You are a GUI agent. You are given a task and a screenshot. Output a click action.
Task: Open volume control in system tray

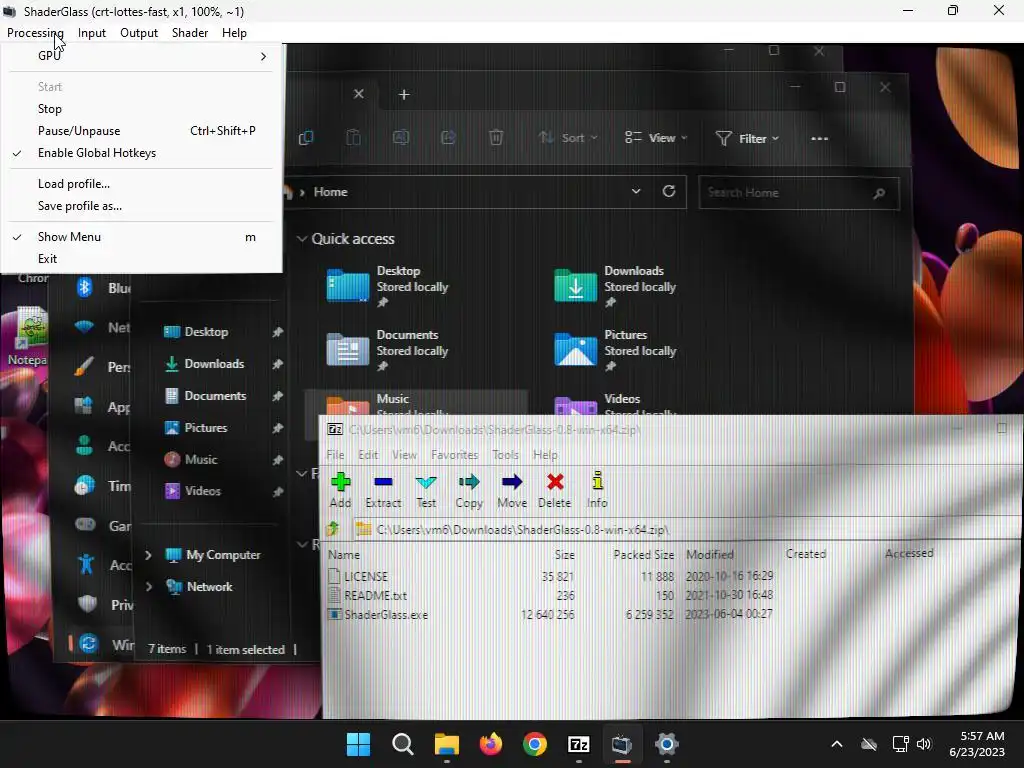pyautogui.click(x=923, y=744)
